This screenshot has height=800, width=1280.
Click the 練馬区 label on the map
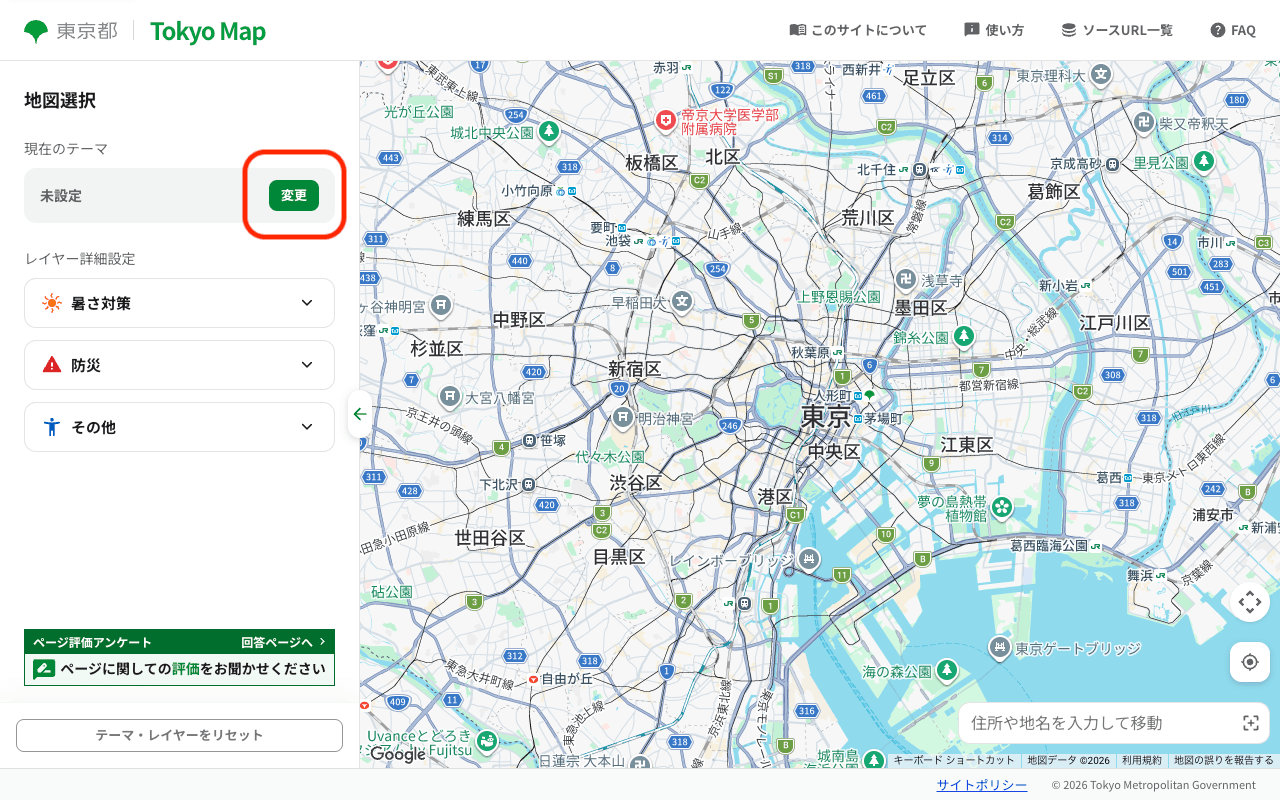pos(484,218)
